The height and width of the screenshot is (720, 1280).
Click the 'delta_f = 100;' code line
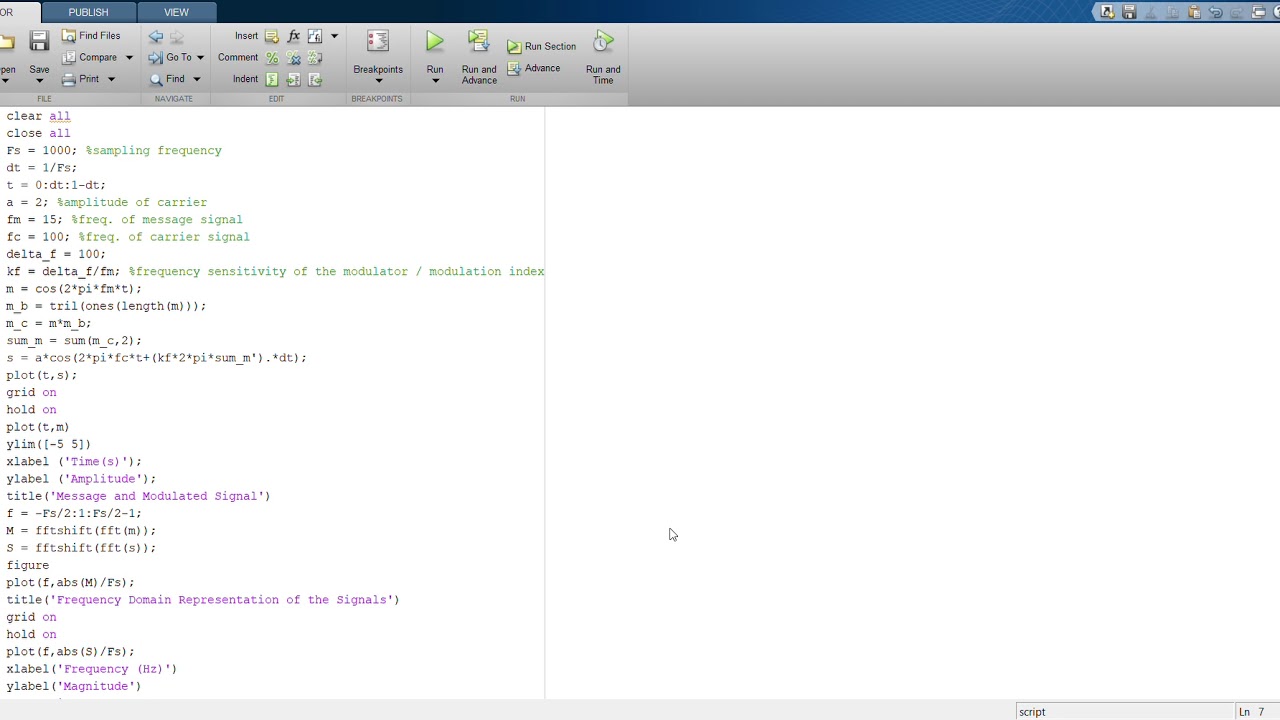pos(55,254)
